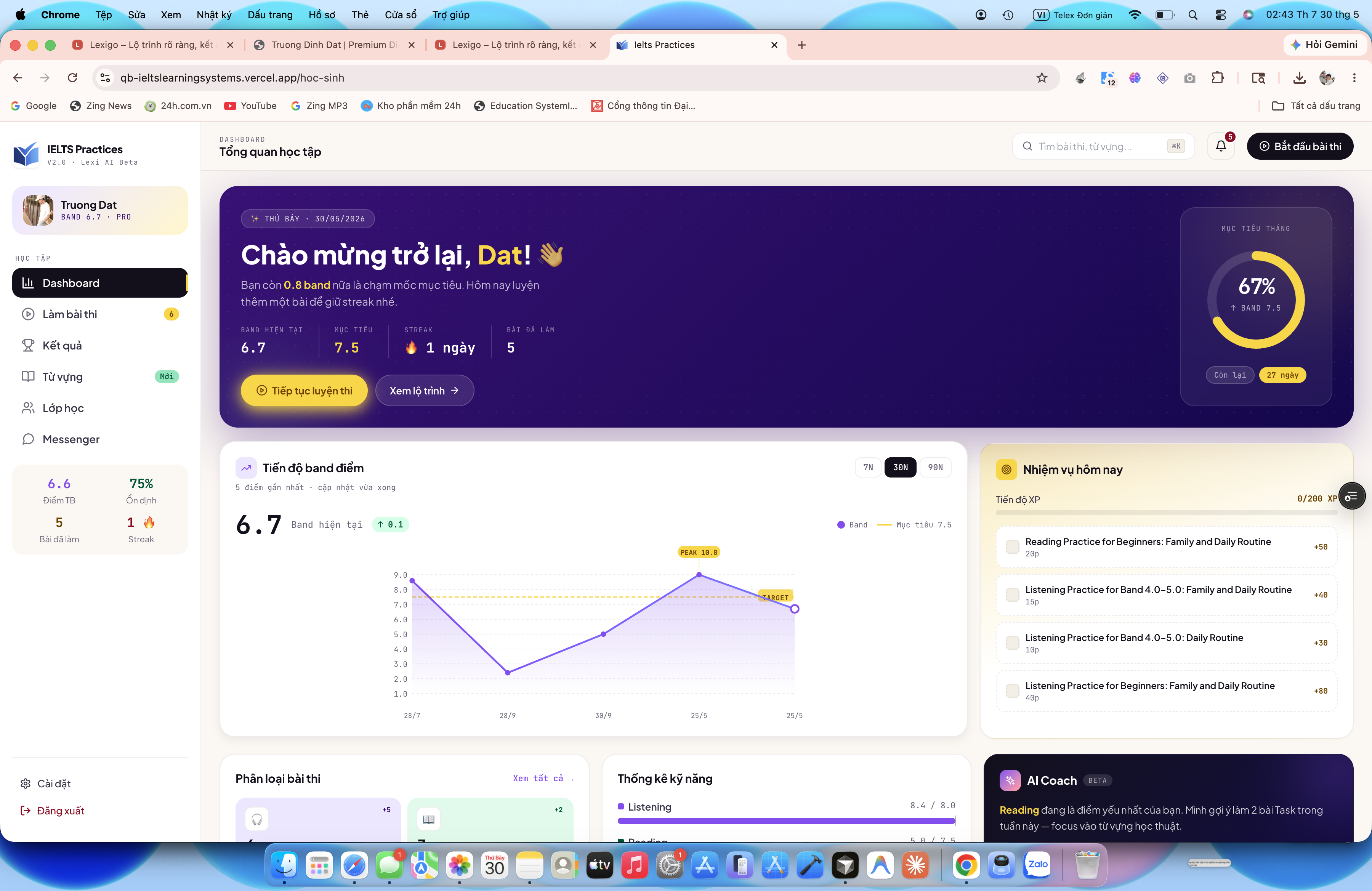Image resolution: width=1372 pixels, height=891 pixels.
Task: Bookmark page with the star icon
Action: [1042, 78]
